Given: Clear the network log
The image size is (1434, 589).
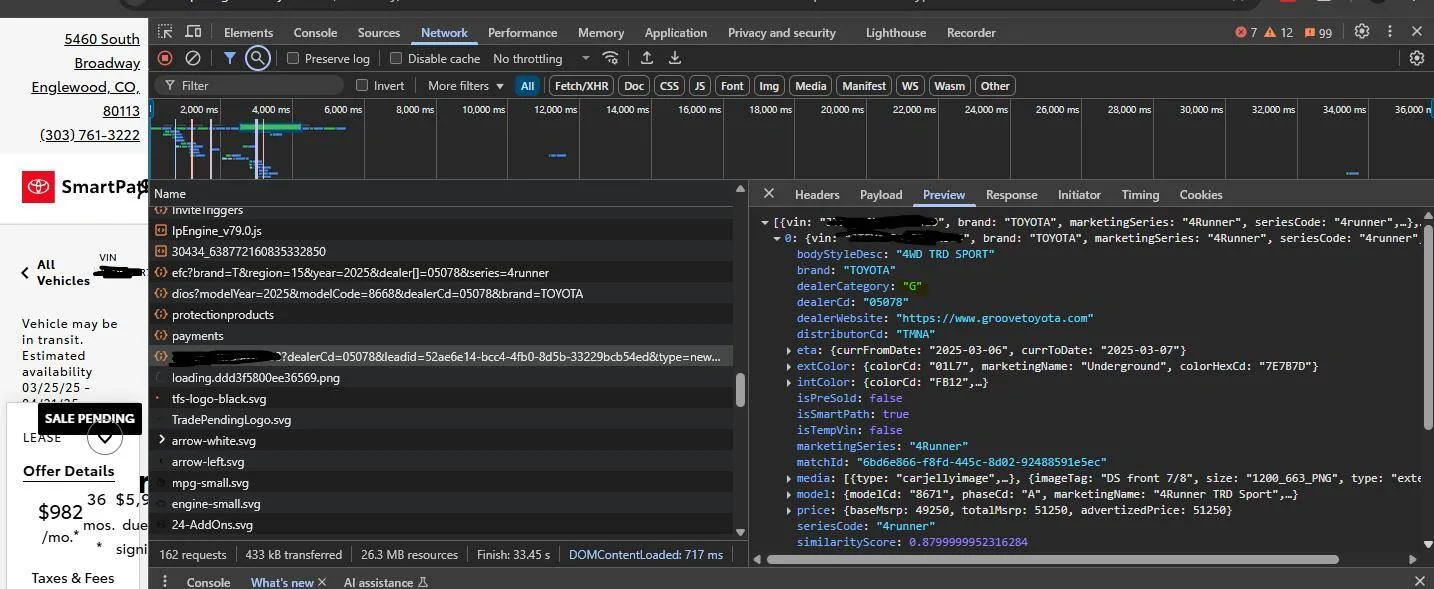Looking at the screenshot, I should (x=193, y=59).
